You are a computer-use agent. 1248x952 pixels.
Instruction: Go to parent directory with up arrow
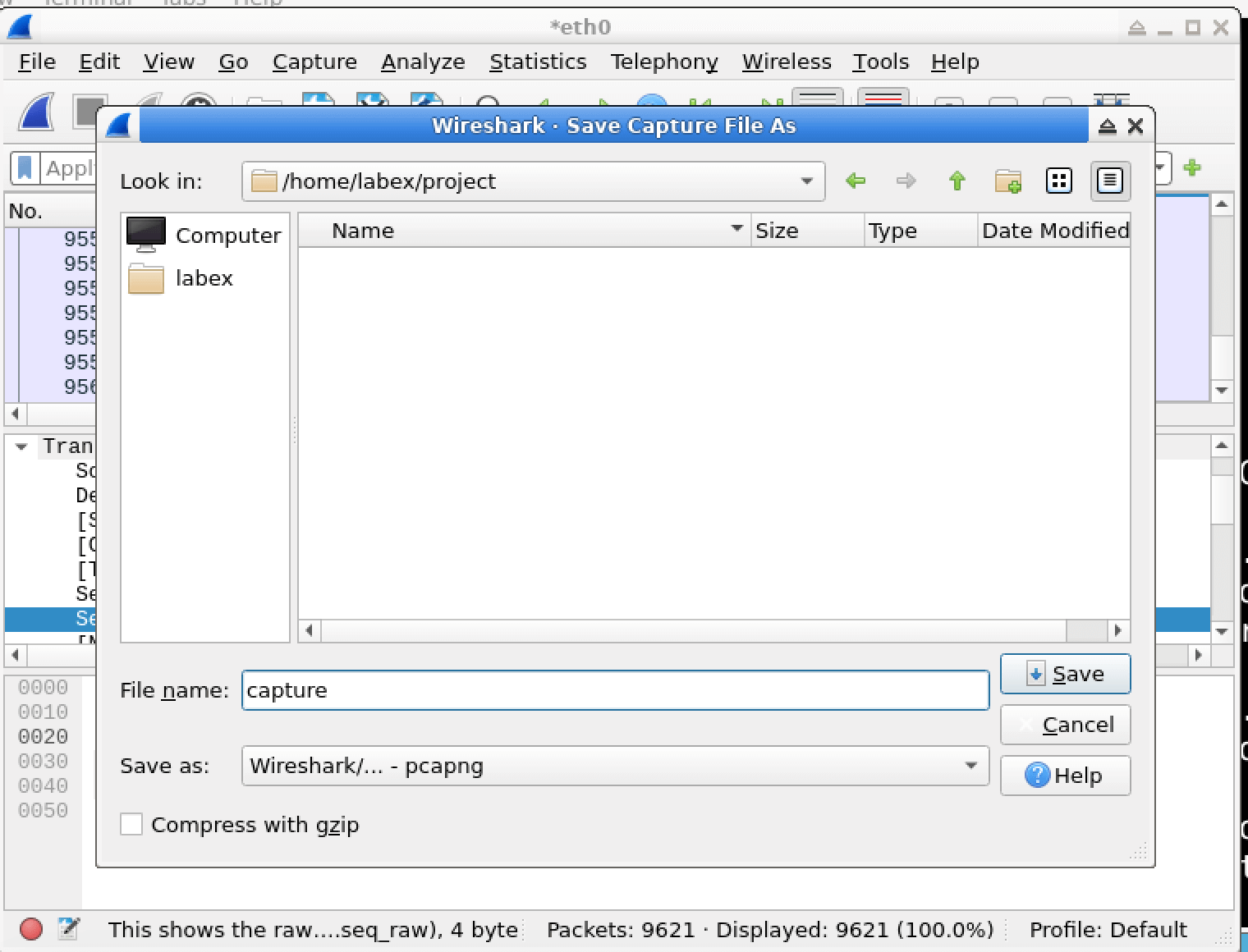click(957, 181)
